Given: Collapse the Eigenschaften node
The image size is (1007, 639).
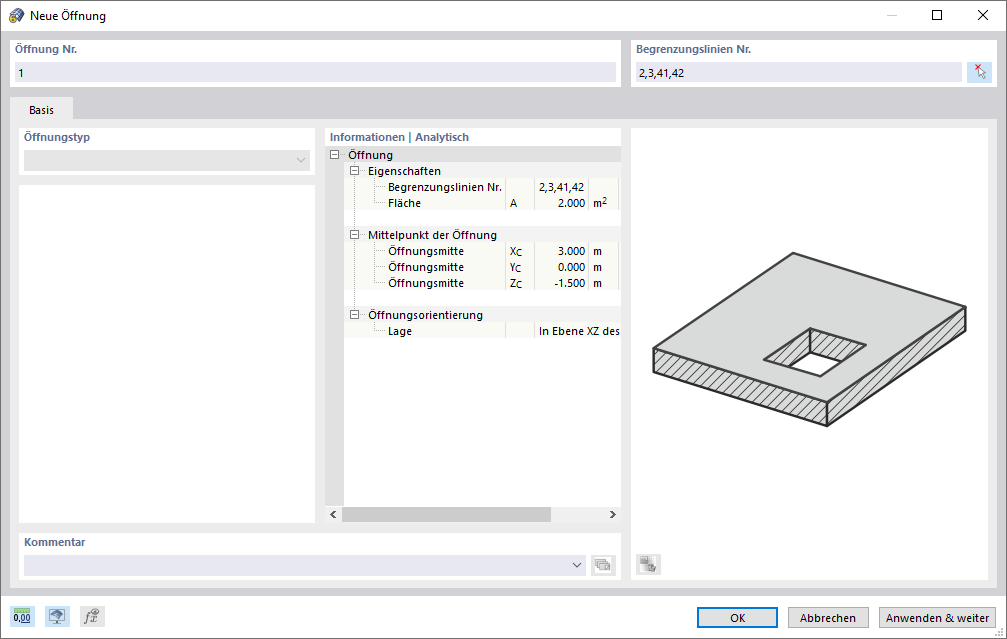Looking at the screenshot, I should [354, 171].
